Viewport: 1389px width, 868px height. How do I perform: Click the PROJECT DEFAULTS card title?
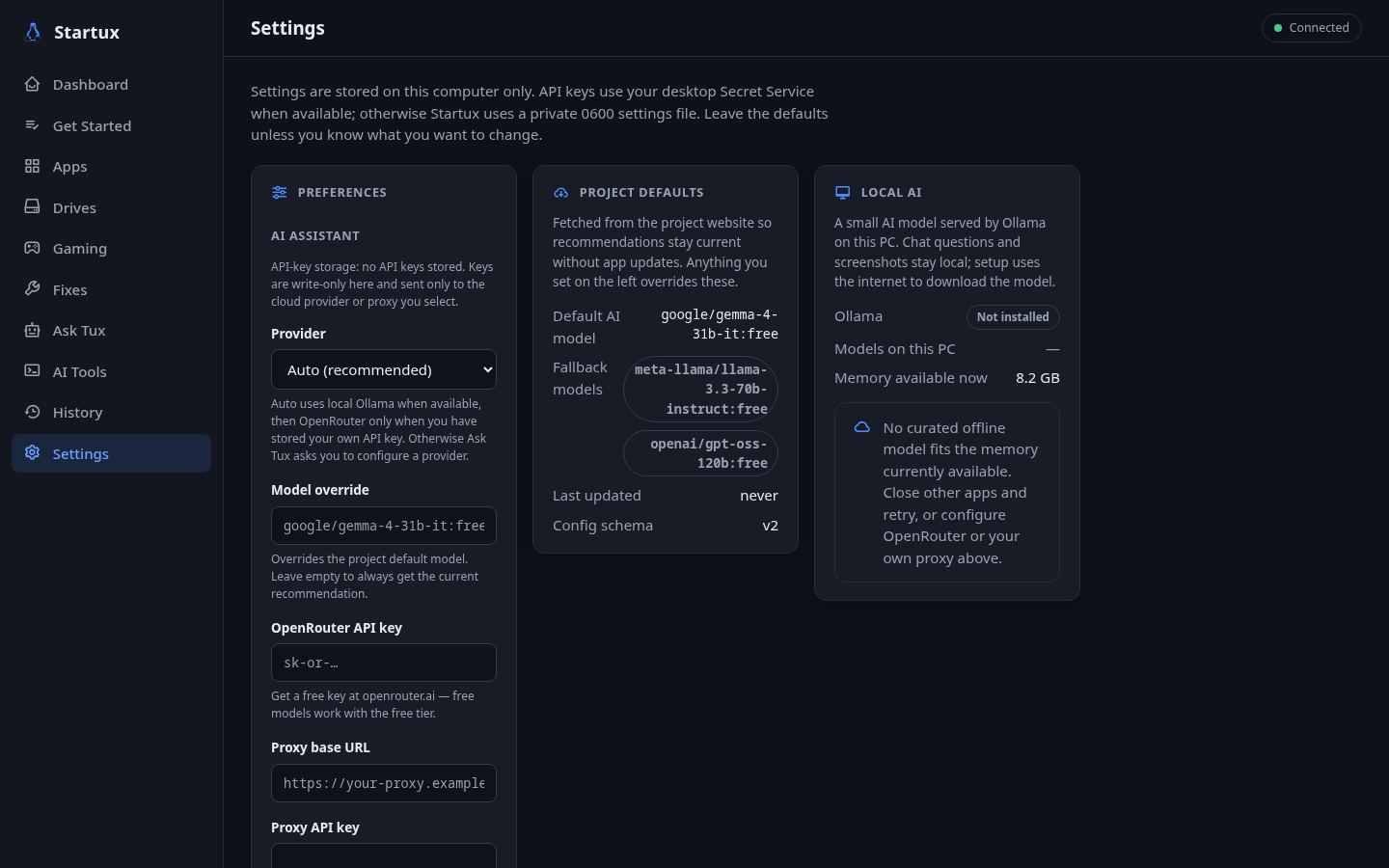click(641, 192)
